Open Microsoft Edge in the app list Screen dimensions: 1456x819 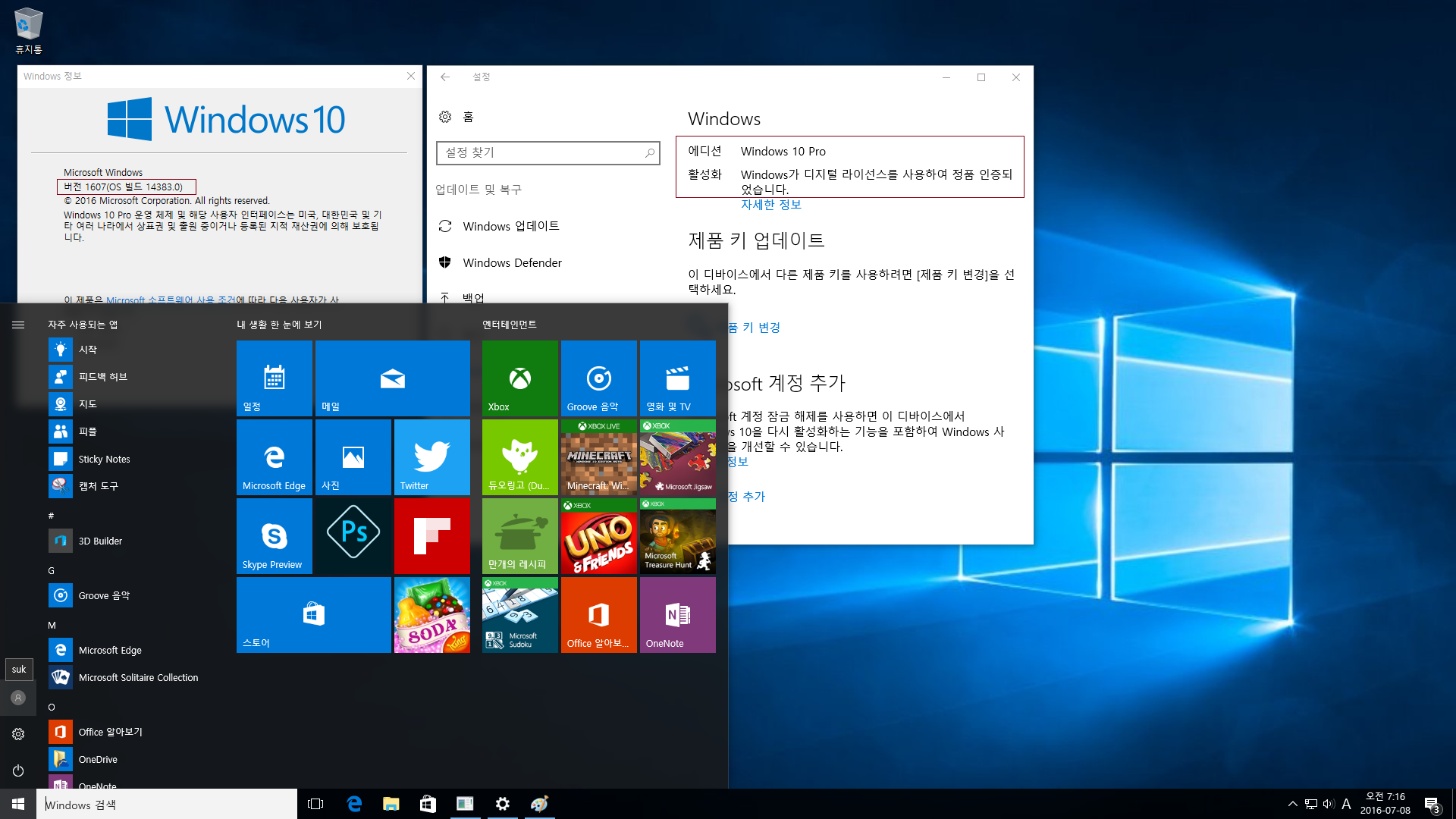point(132,650)
